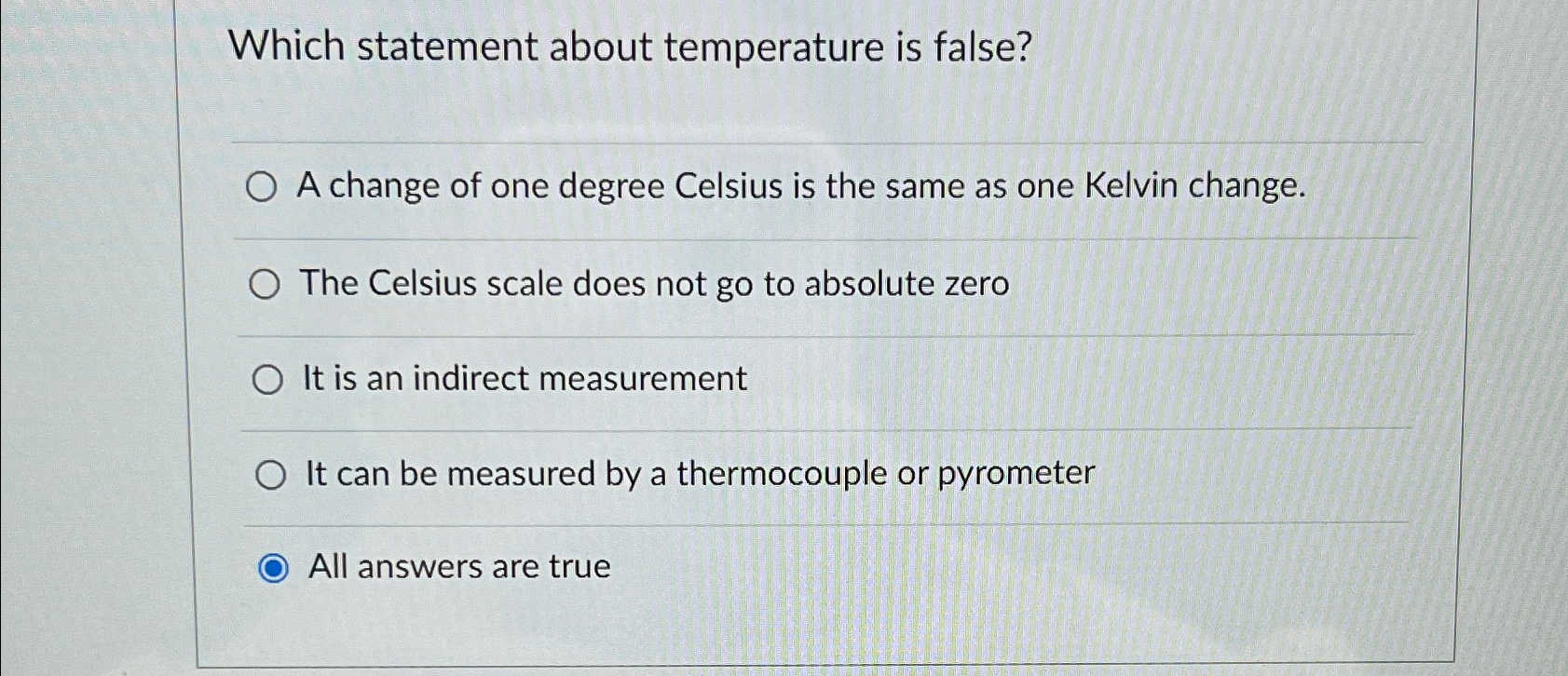Click the indirect measurement answer text
The image size is (1568, 676).
tap(524, 378)
